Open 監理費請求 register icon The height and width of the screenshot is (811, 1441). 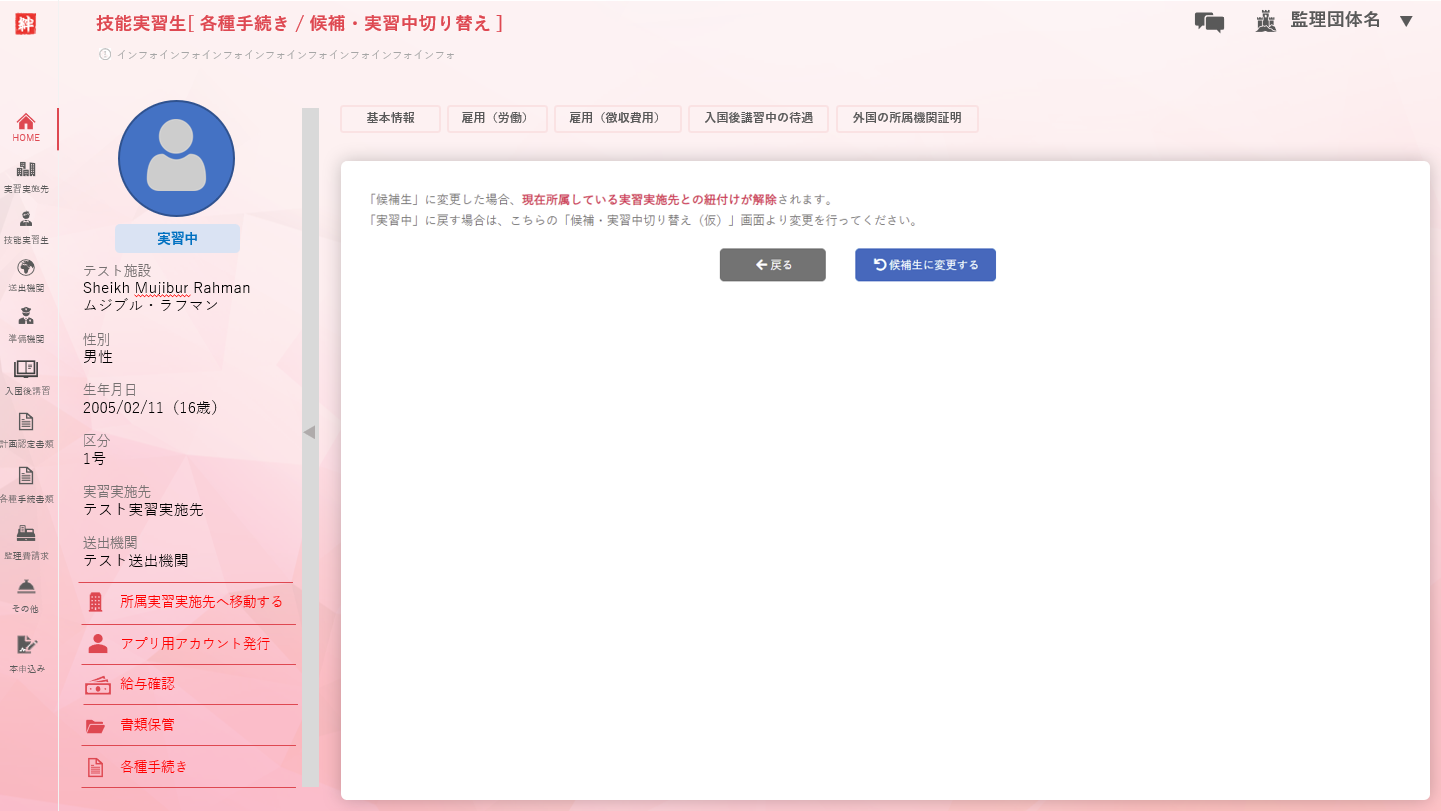tap(27, 534)
